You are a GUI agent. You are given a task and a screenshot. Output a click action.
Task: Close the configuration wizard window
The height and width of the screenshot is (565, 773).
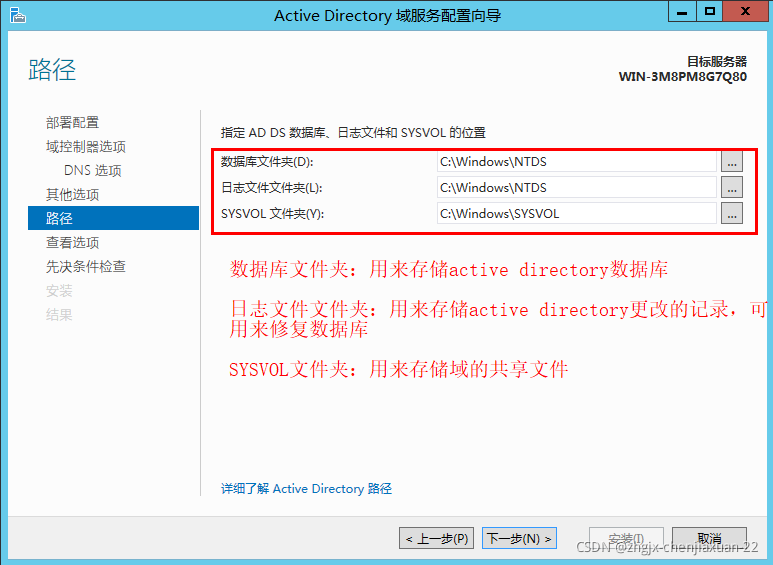tap(745, 11)
